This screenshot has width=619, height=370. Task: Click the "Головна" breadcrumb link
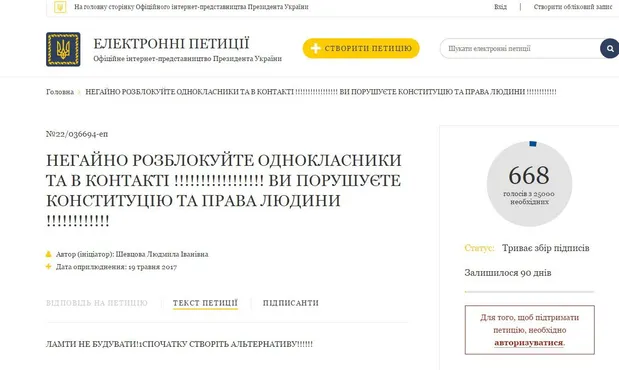click(60, 92)
